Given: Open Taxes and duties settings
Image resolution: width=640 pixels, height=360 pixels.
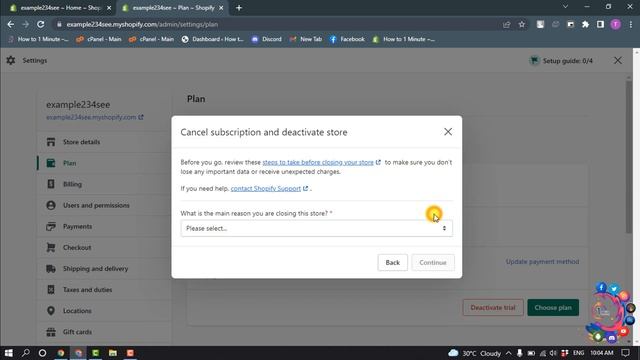Looking at the screenshot, I should point(87,289).
